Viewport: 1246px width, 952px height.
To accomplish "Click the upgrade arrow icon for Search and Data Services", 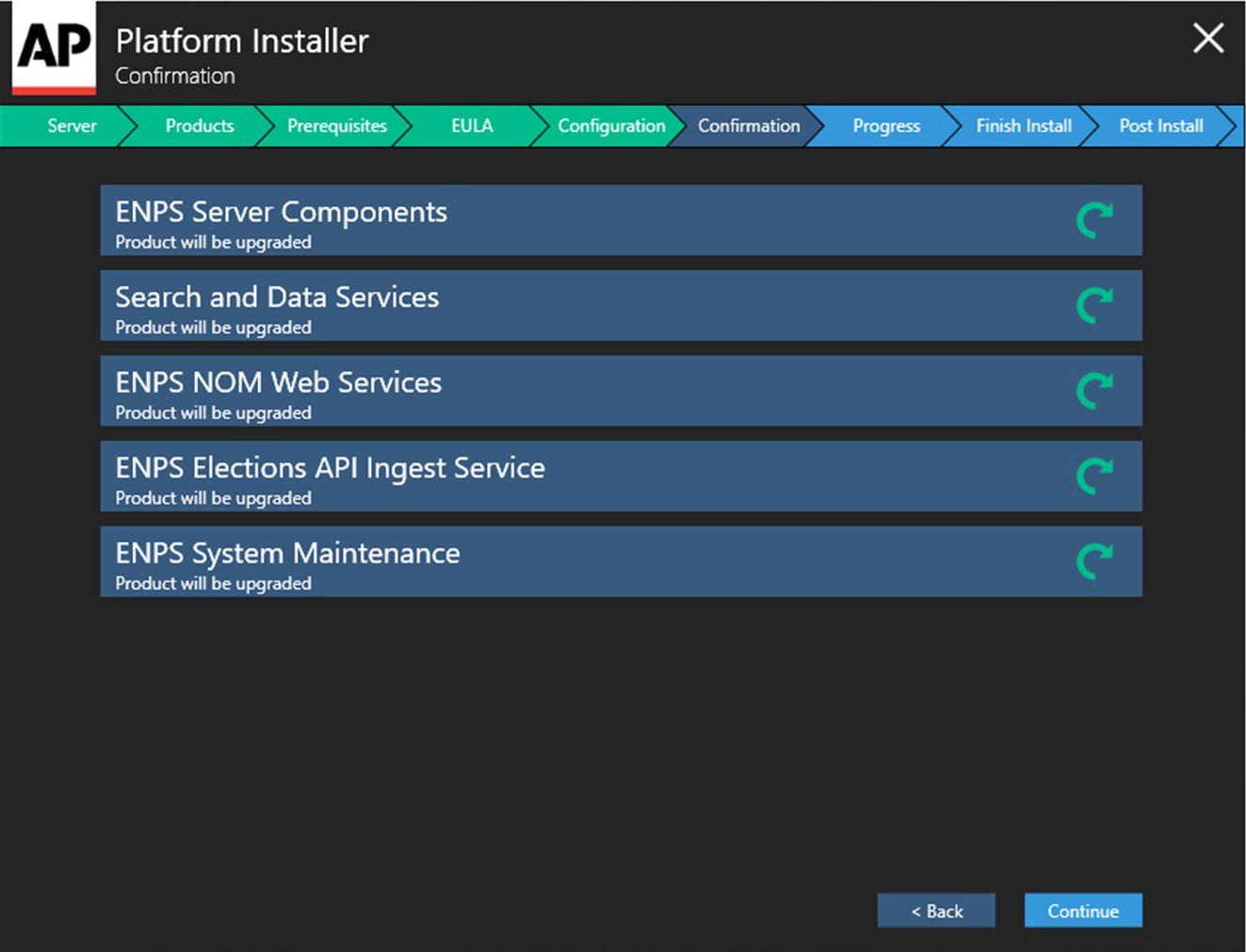I will (1094, 305).
